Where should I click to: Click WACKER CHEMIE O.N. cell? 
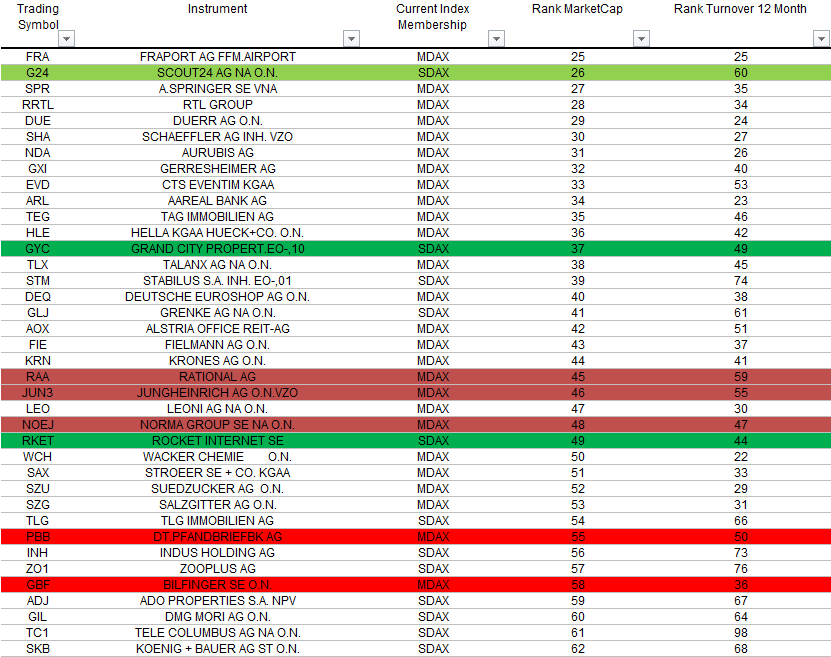click(217, 457)
